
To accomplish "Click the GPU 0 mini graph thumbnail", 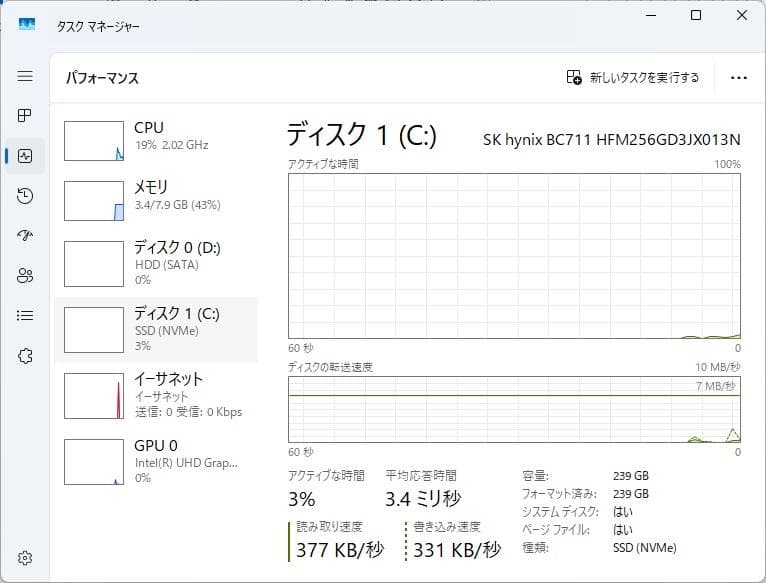I will coord(94,462).
